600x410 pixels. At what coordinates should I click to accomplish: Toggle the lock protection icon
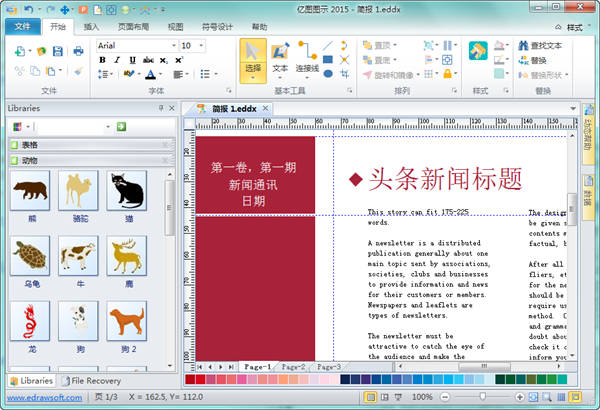click(x=447, y=74)
